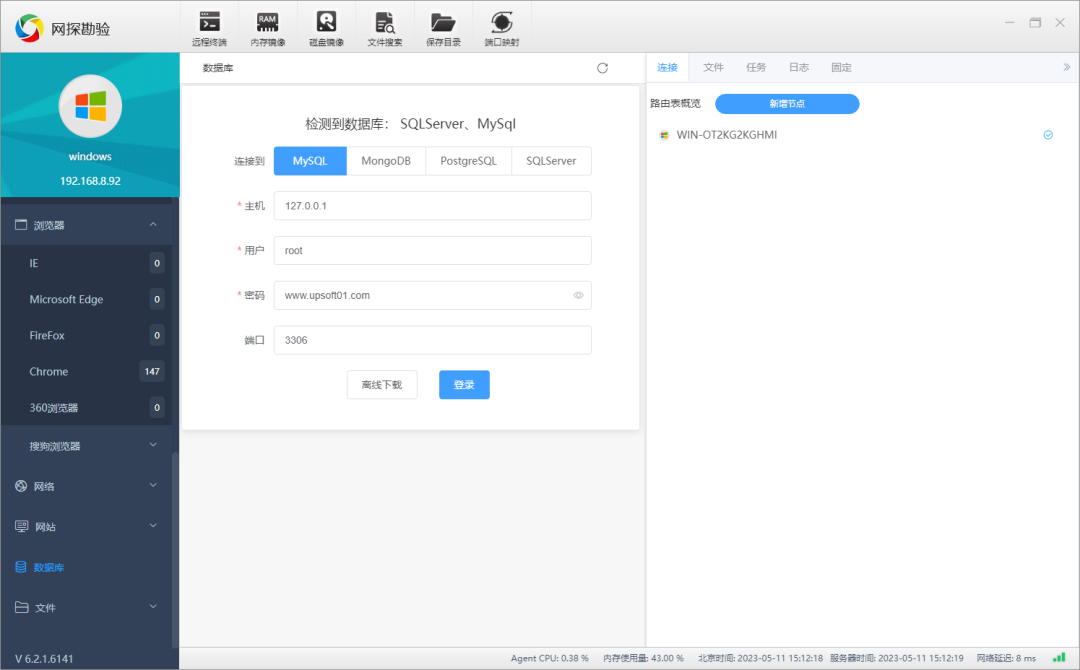Image resolution: width=1080 pixels, height=670 pixels.
Task: Open FireFox item in sidebar
Action: coord(86,335)
